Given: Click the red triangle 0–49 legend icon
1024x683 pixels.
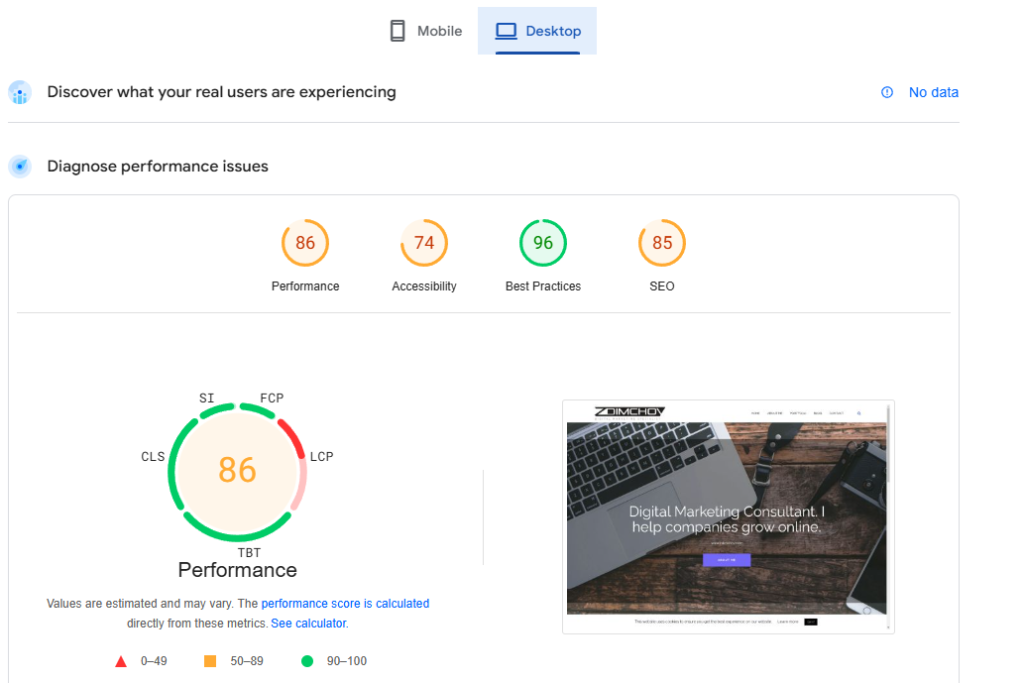Looking at the screenshot, I should click(x=121, y=661).
